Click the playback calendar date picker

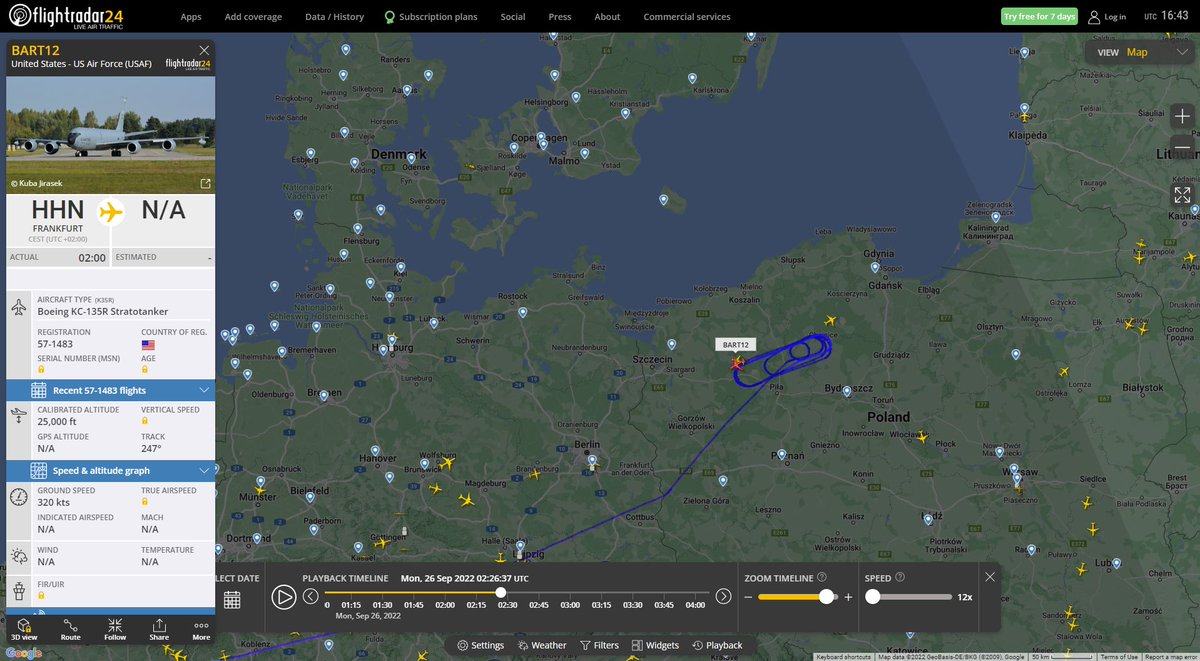tap(232, 600)
